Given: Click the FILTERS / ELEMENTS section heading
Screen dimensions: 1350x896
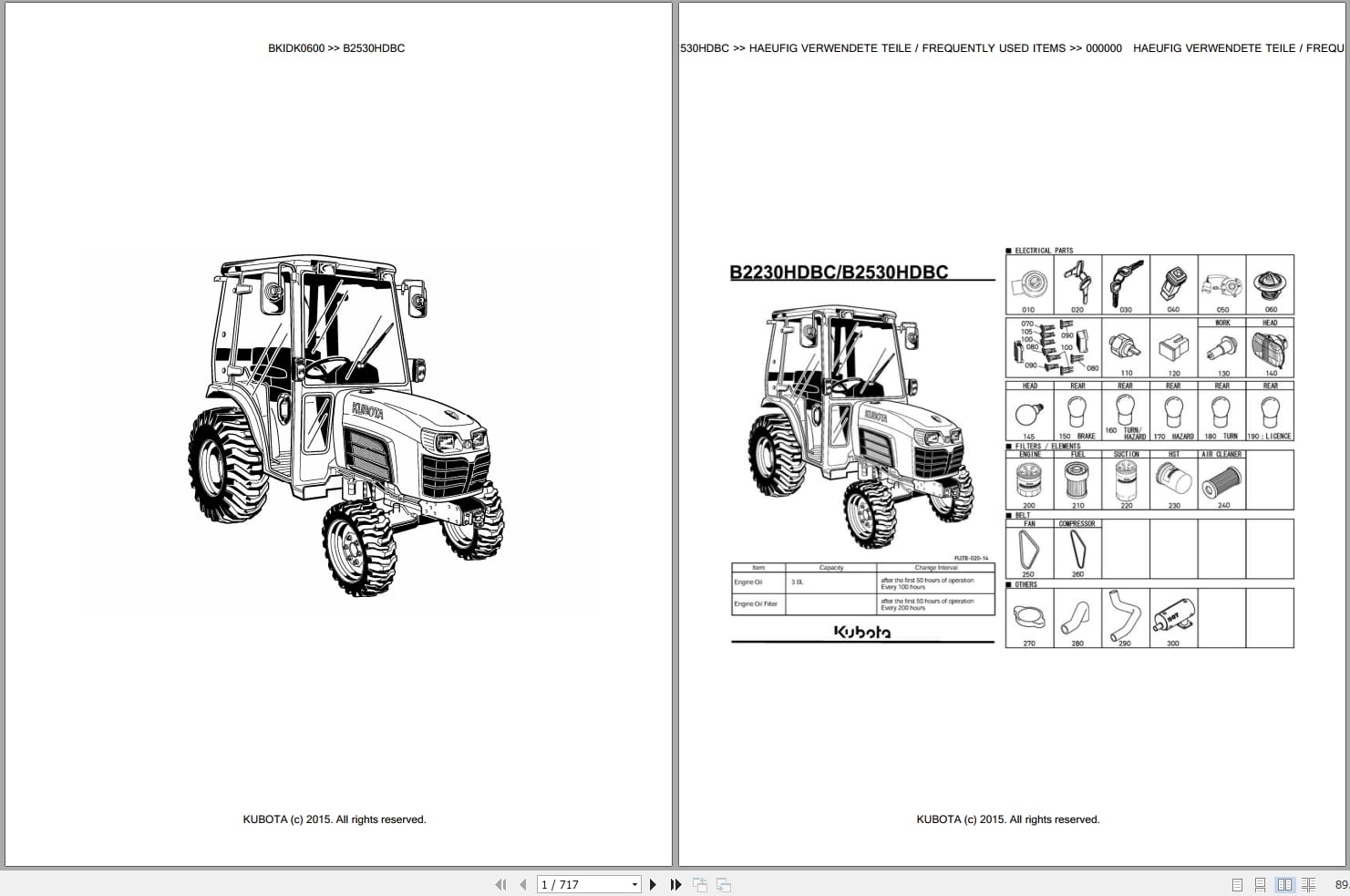Looking at the screenshot, I should [x=1047, y=446].
